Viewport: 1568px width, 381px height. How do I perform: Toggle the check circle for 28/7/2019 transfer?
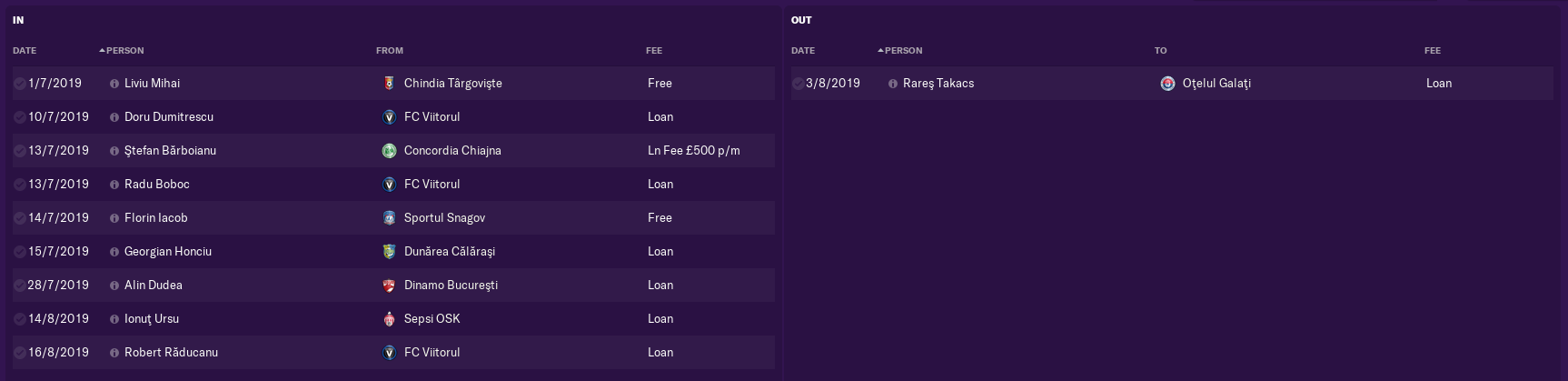[20, 285]
